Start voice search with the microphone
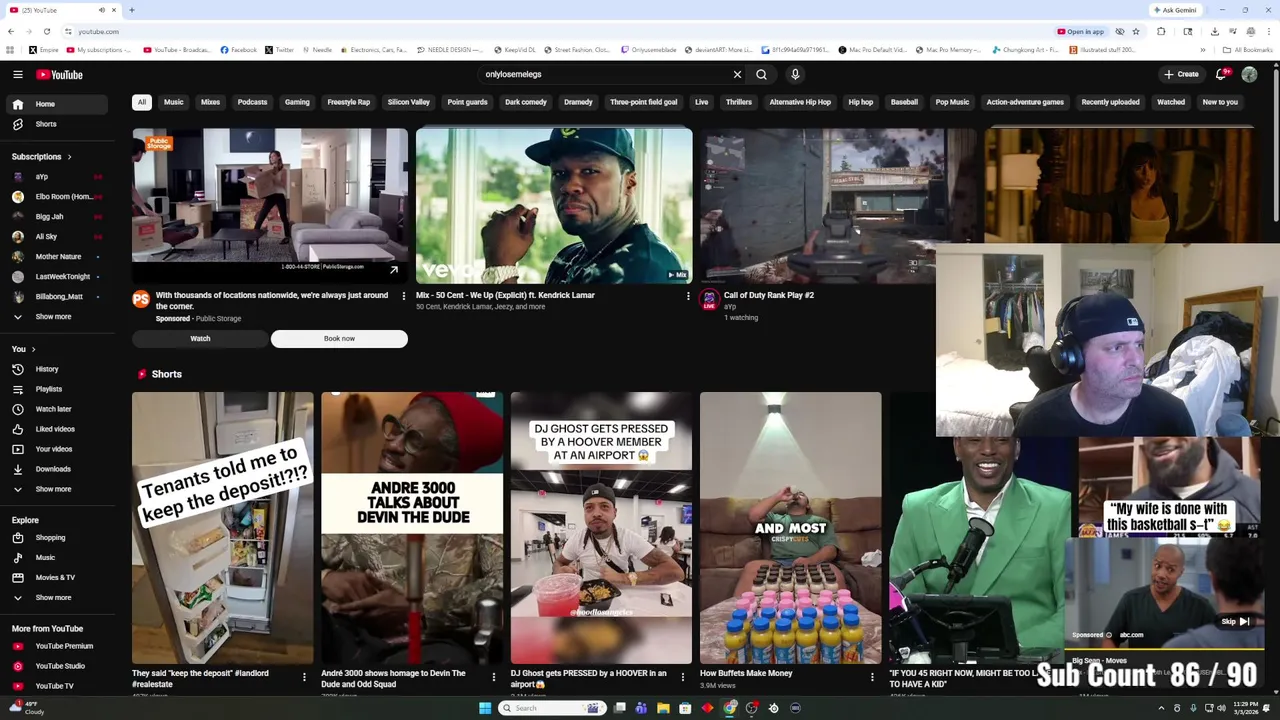Viewport: 1280px width, 720px height. coord(795,74)
